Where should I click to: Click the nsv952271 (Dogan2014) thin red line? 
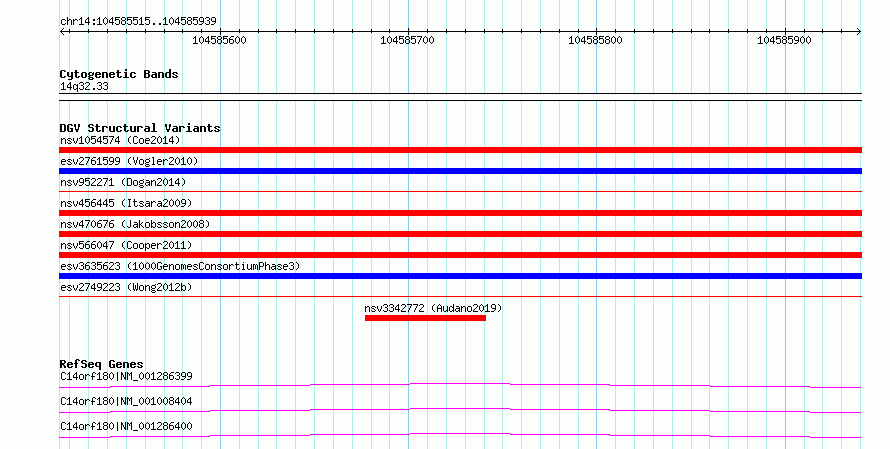460,192
